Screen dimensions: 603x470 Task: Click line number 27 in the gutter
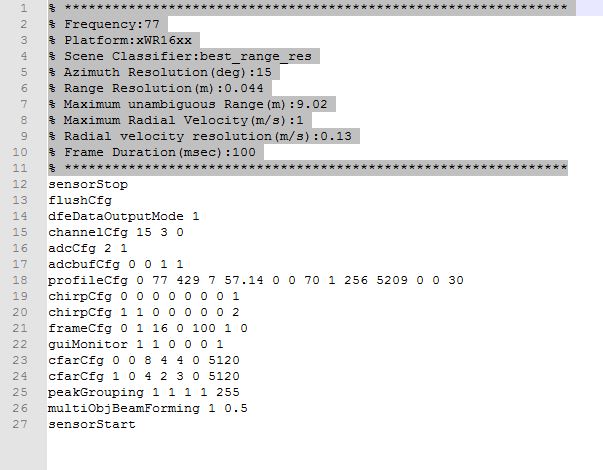pos(23,424)
